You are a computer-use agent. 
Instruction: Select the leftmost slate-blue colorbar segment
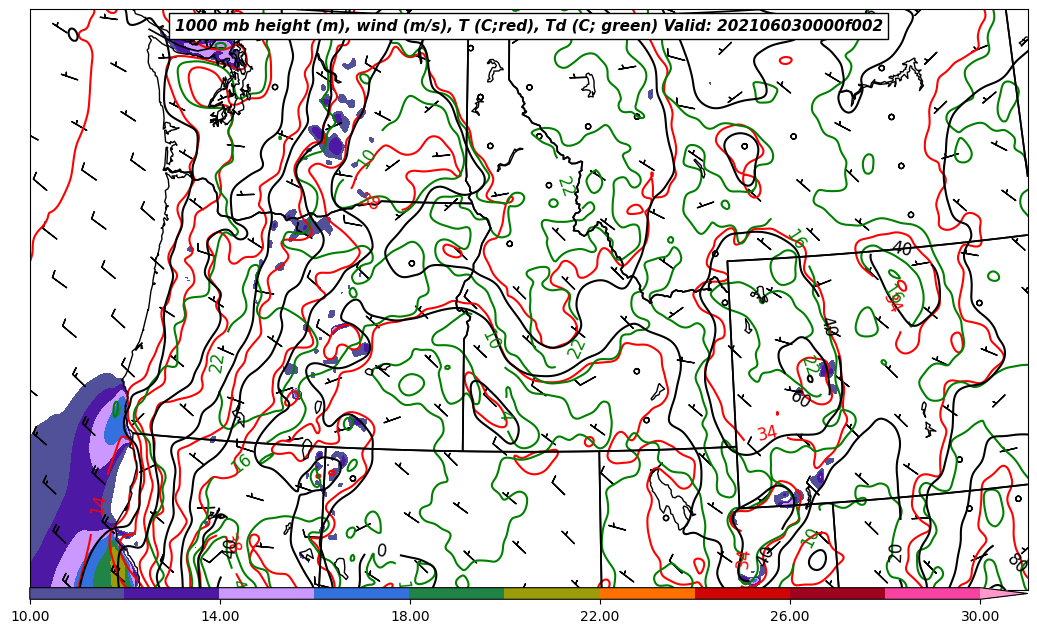[x=77, y=594]
